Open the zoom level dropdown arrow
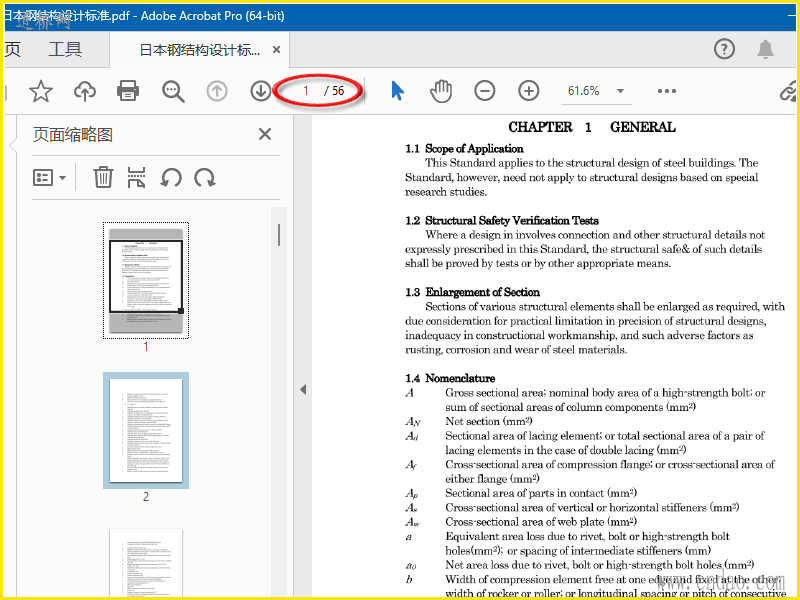The height and width of the screenshot is (600, 800). coord(620,91)
